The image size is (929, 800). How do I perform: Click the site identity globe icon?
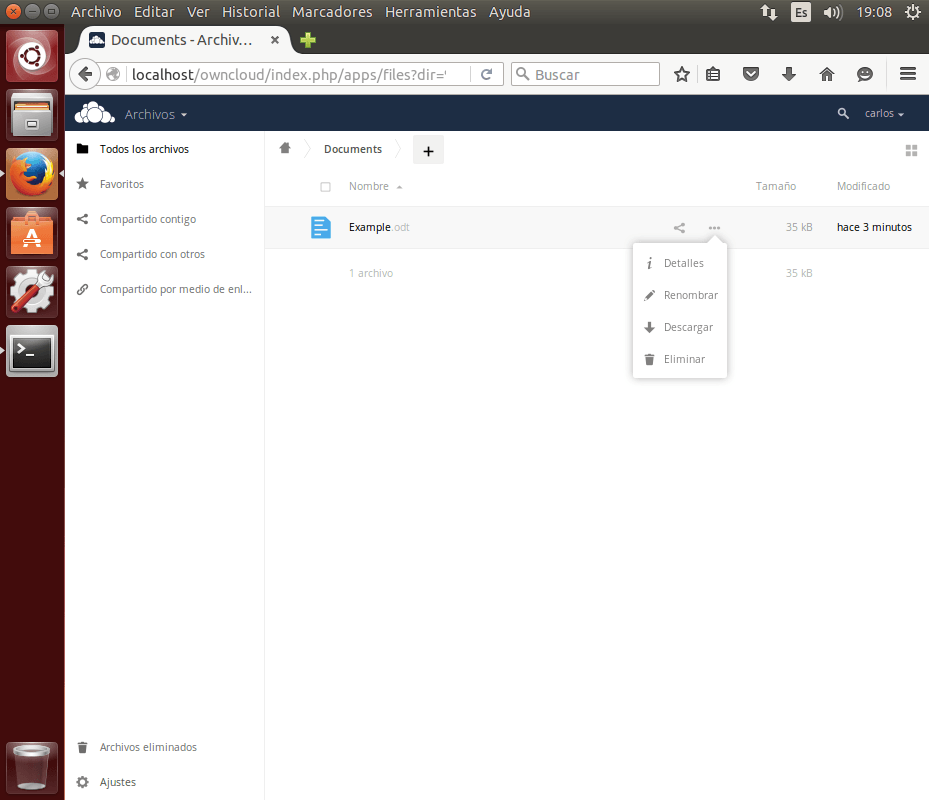(113, 74)
